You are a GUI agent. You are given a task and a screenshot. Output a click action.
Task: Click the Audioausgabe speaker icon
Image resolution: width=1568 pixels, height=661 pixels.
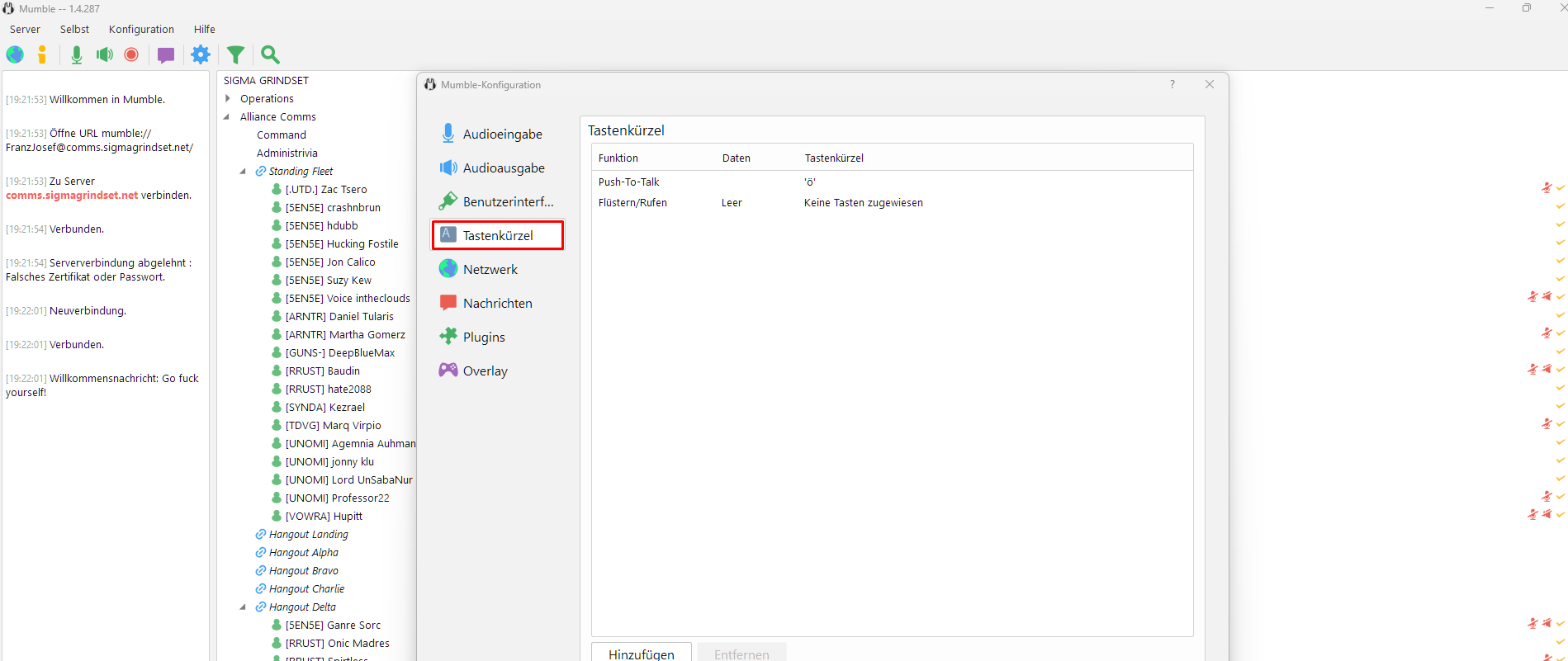(x=448, y=168)
